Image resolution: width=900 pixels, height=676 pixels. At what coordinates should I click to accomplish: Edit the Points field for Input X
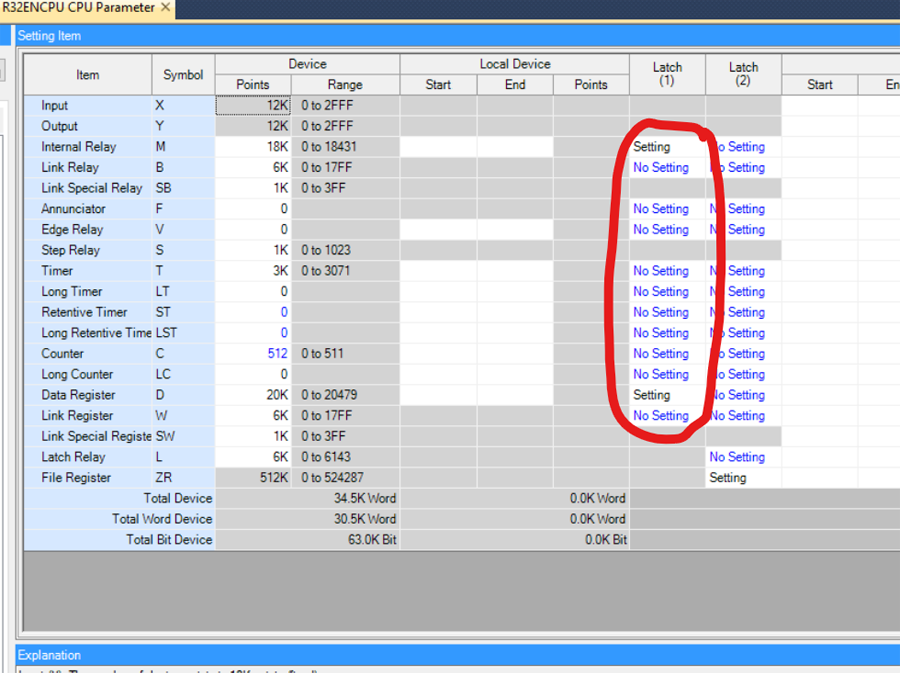click(251, 105)
